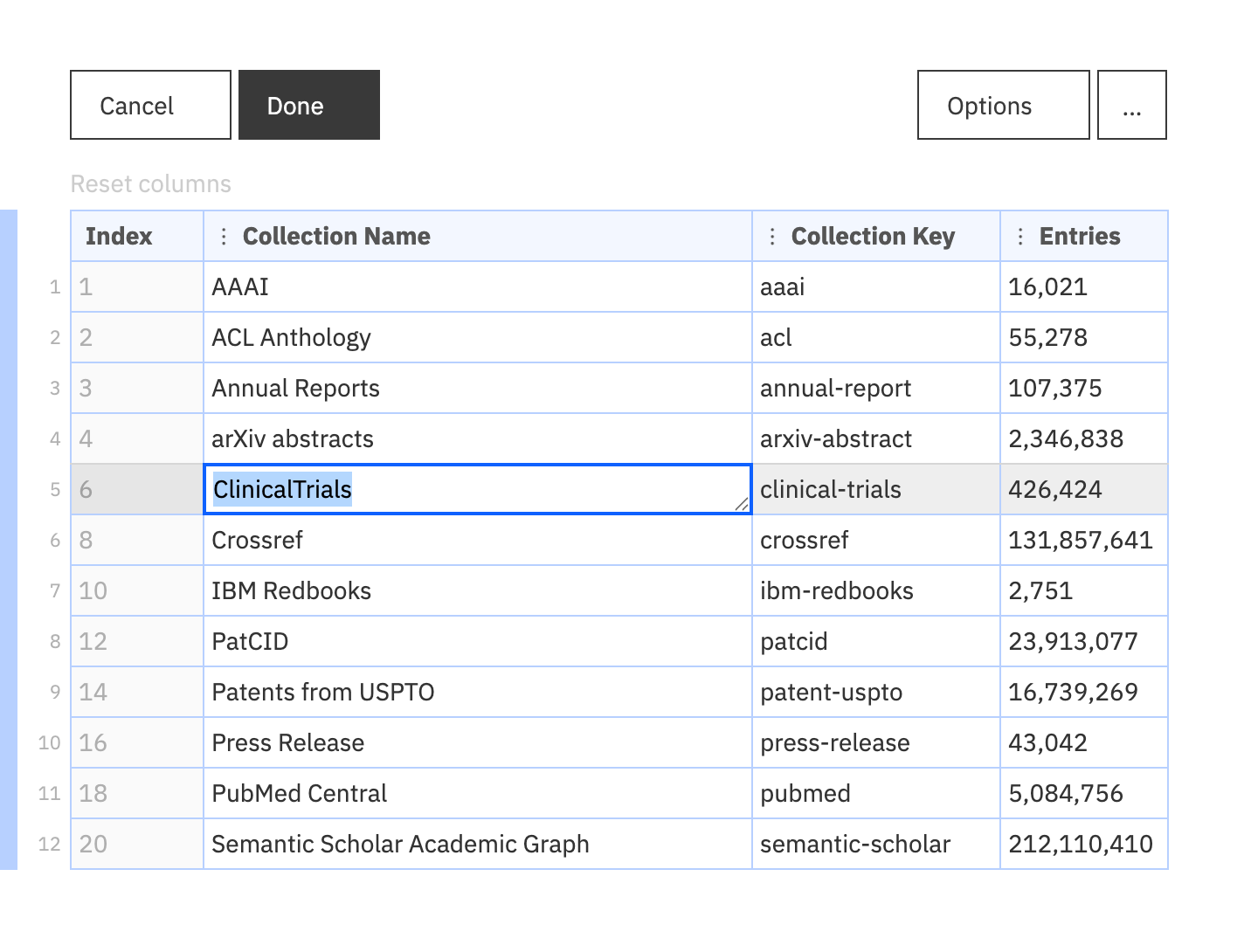
Task: Select the Press Release cell
Action: [x=478, y=742]
